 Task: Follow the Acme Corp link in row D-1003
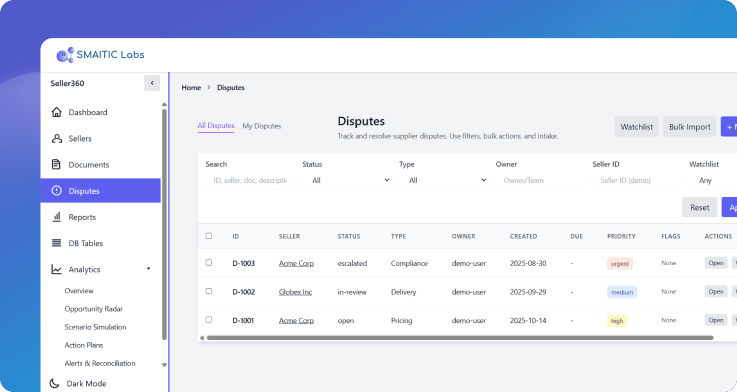coord(296,263)
